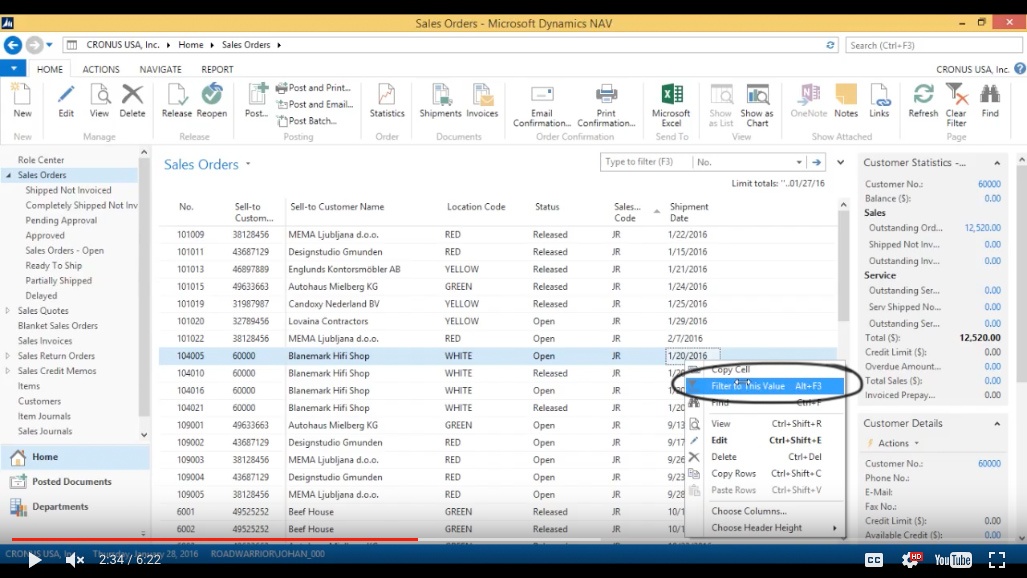Viewport: 1027px width, 578px height.
Task: Select Post and Print in ribbon
Action: pyautogui.click(x=314, y=88)
